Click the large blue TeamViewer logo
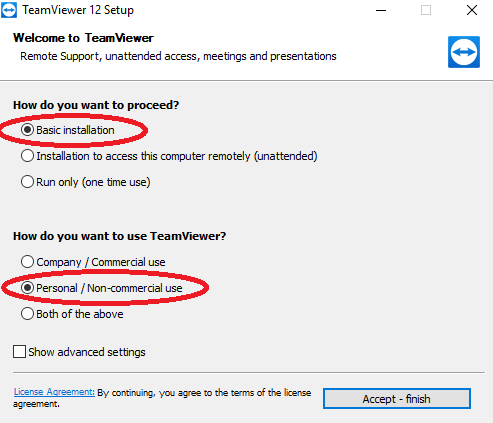 coord(464,52)
